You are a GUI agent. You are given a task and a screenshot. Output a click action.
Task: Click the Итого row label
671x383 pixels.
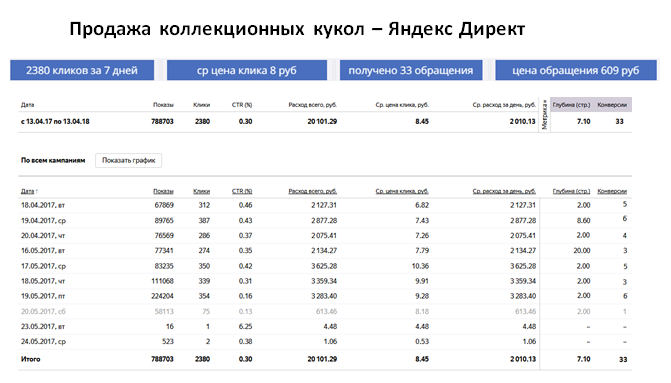point(30,359)
